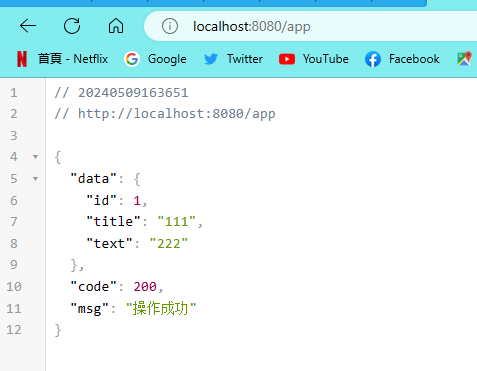Click the title value "111"
This screenshot has width=477, height=371.
(x=176, y=221)
